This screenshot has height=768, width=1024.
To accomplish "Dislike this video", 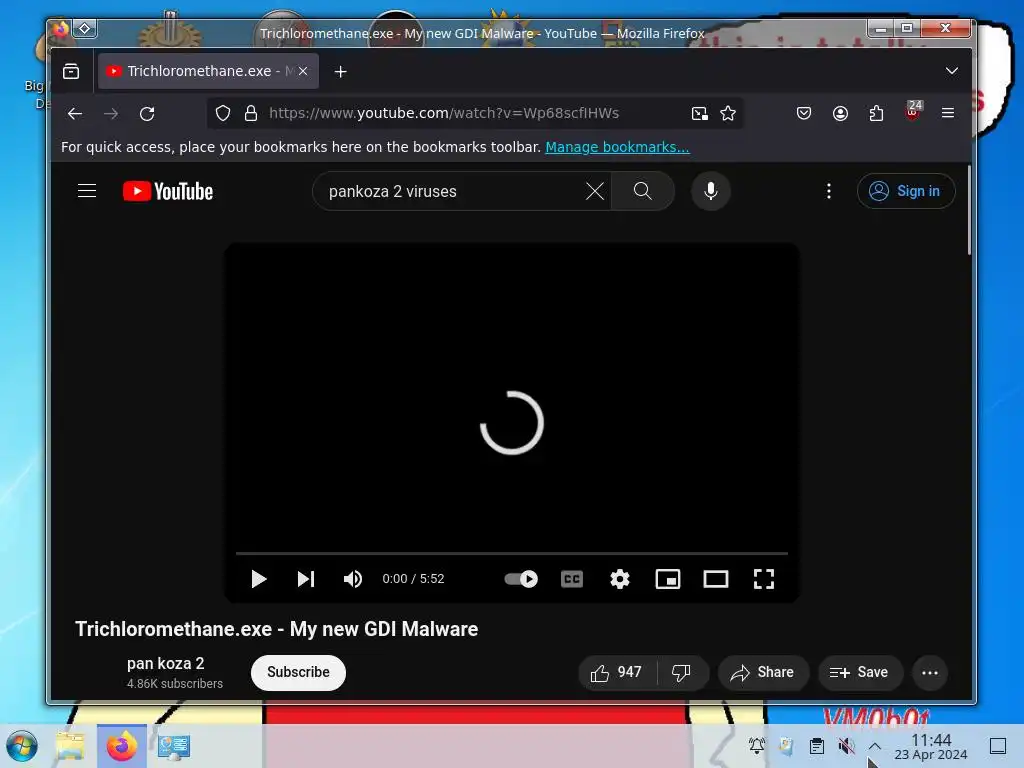I will 681,673.
